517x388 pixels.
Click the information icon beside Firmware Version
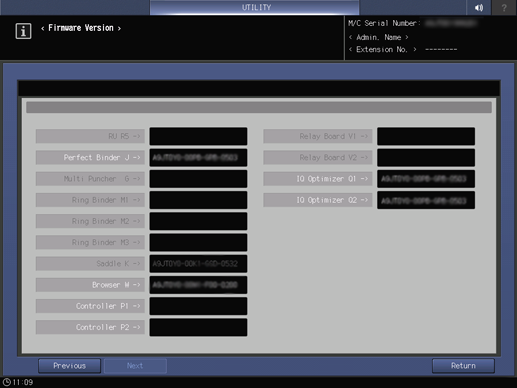coord(23,31)
